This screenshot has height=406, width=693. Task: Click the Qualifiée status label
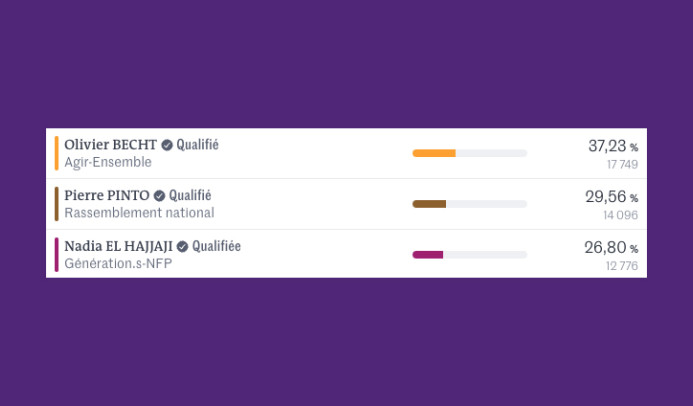coord(216,246)
